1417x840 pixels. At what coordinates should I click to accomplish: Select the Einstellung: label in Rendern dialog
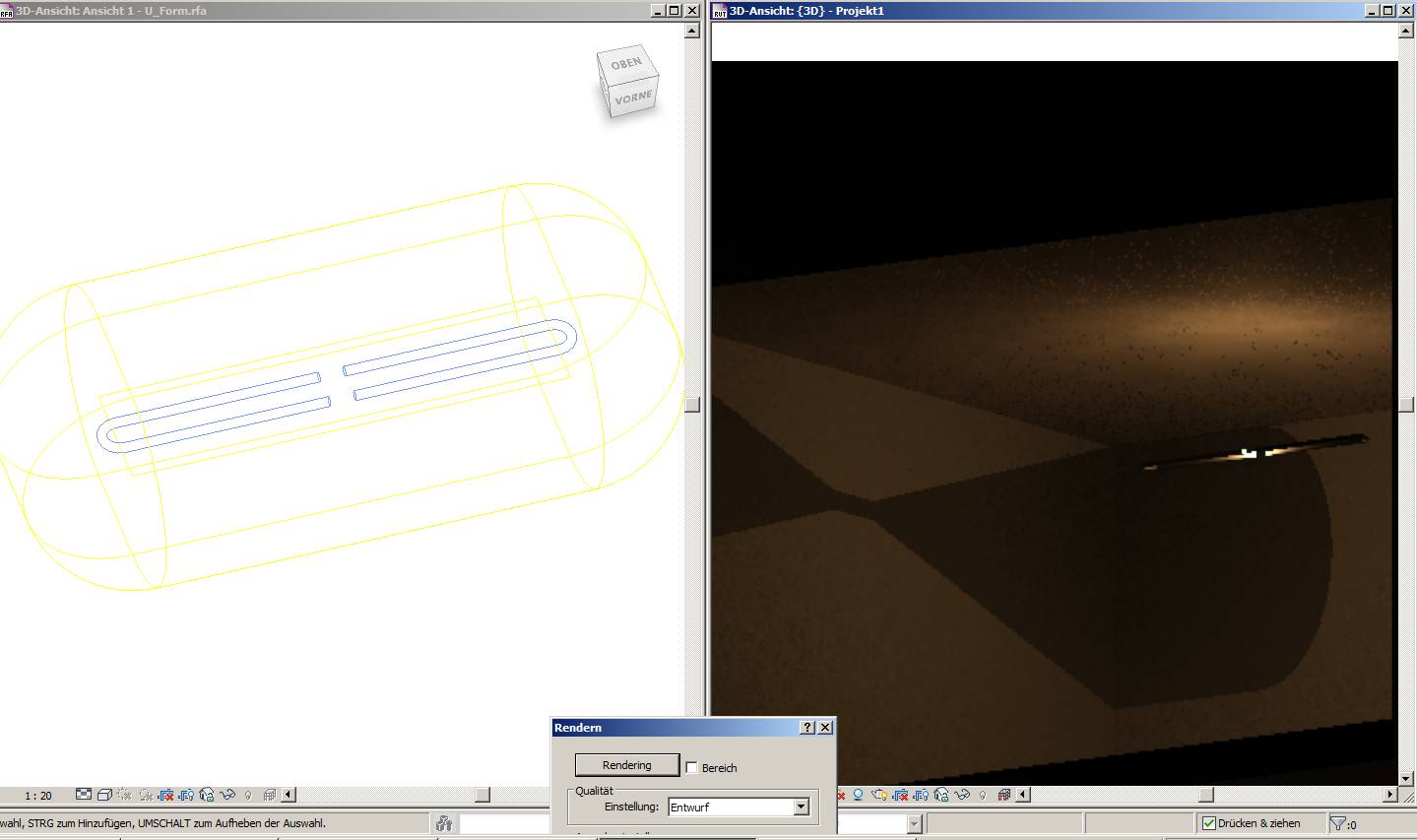[631, 808]
